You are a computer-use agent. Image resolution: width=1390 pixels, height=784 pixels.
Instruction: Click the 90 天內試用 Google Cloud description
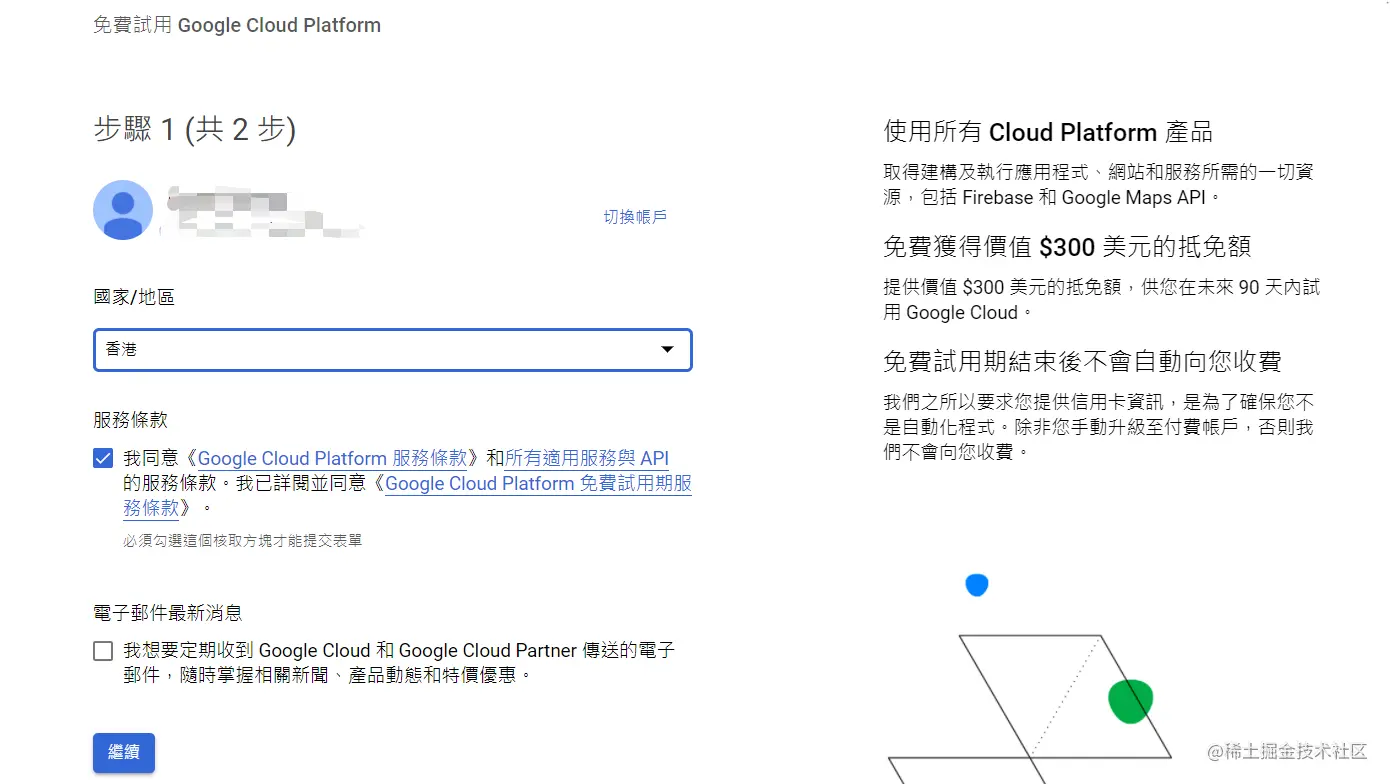point(1102,300)
